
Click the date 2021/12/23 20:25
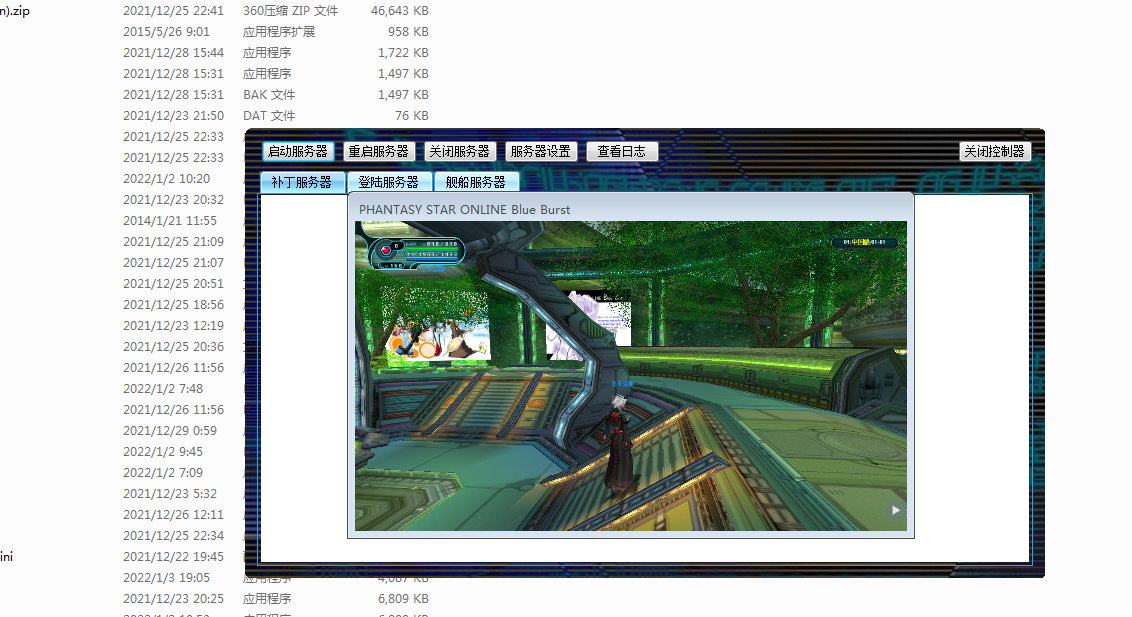pyautogui.click(x=173, y=598)
